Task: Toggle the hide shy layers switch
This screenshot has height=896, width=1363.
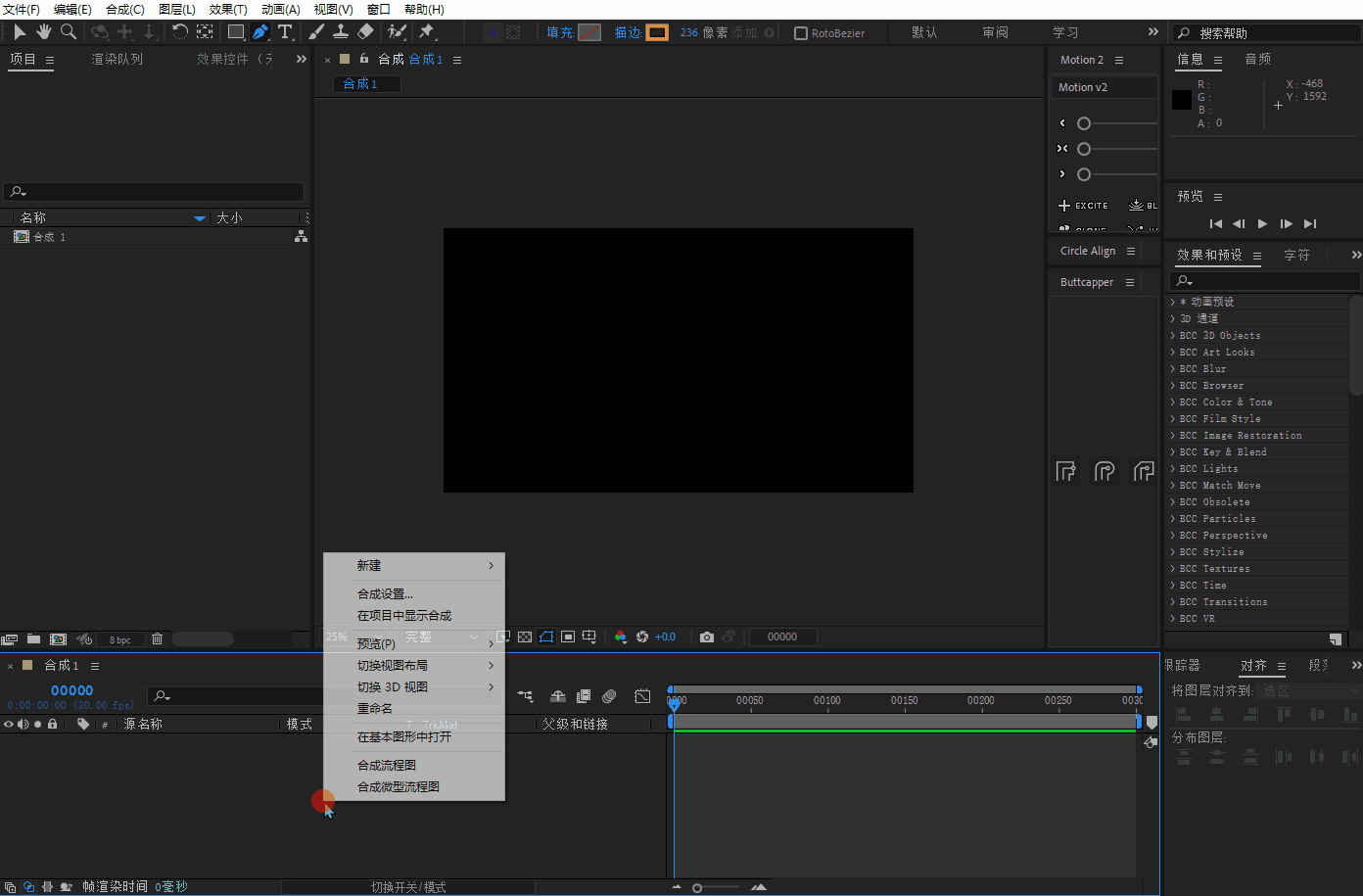Action: coord(558,696)
